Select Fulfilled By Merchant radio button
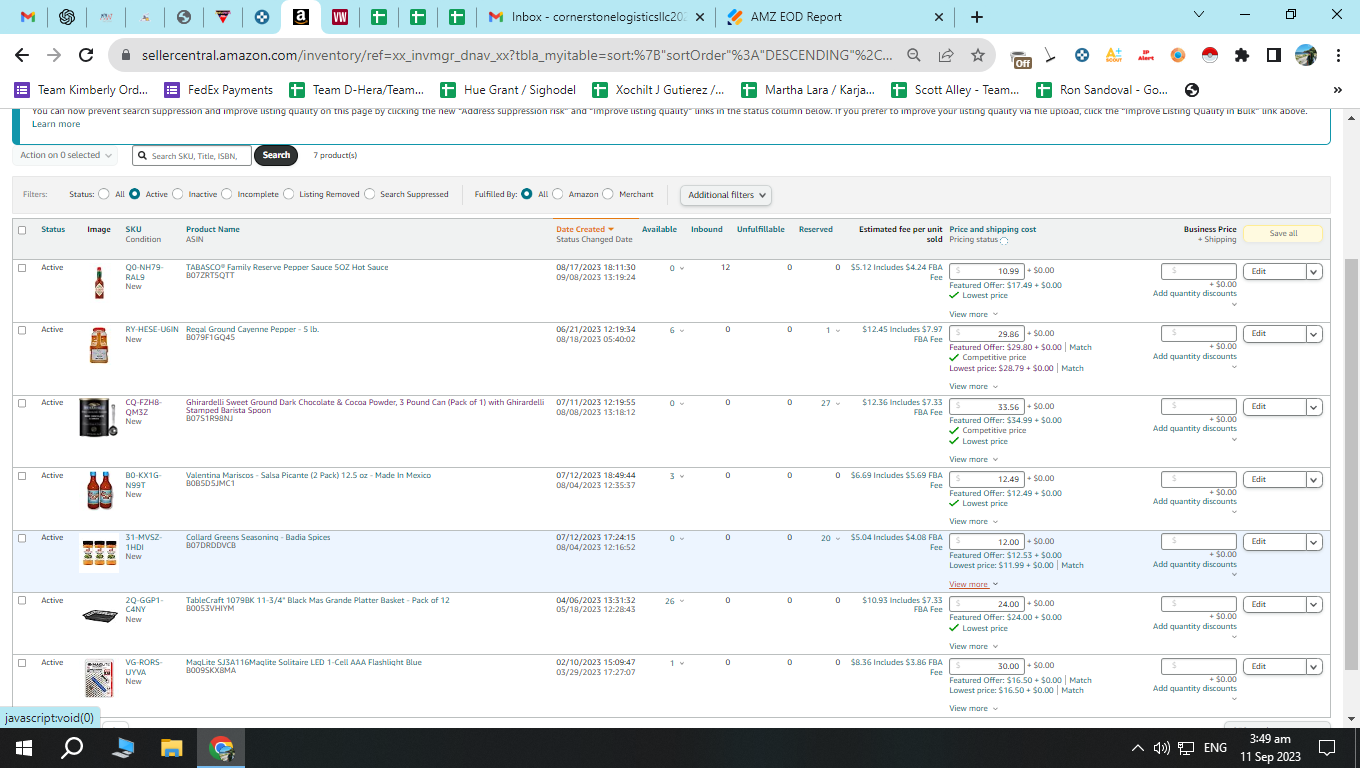 click(609, 194)
